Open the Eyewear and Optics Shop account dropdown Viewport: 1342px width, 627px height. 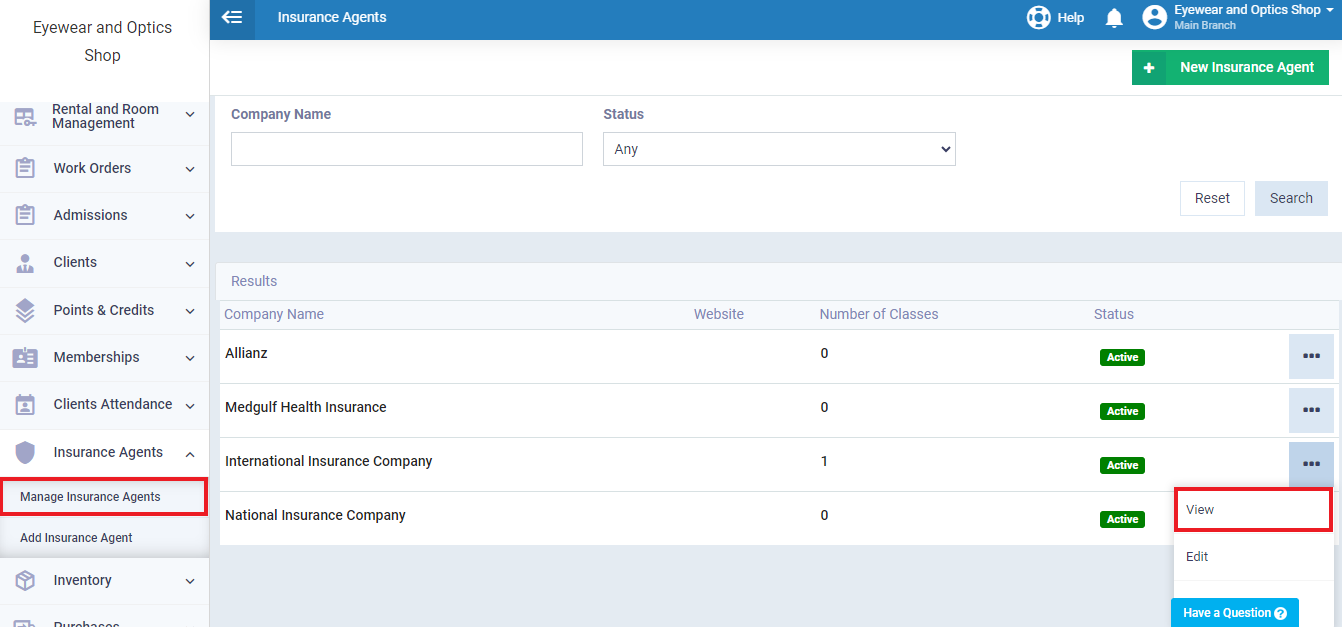(1254, 17)
